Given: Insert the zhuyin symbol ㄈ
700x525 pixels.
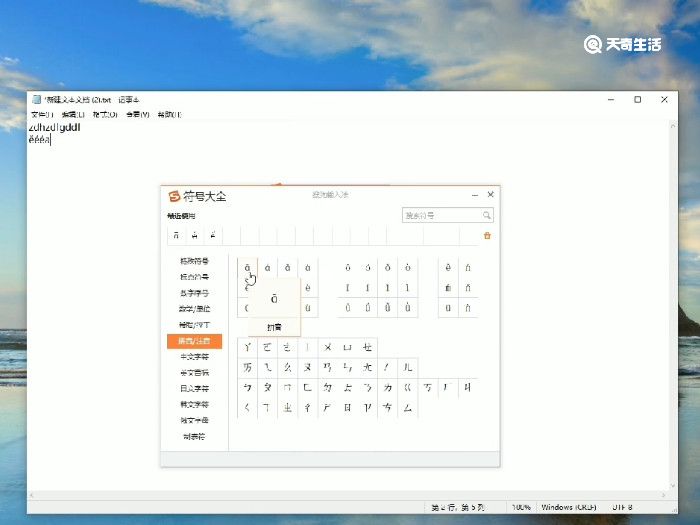Looking at the screenshot, I should tap(308, 388).
